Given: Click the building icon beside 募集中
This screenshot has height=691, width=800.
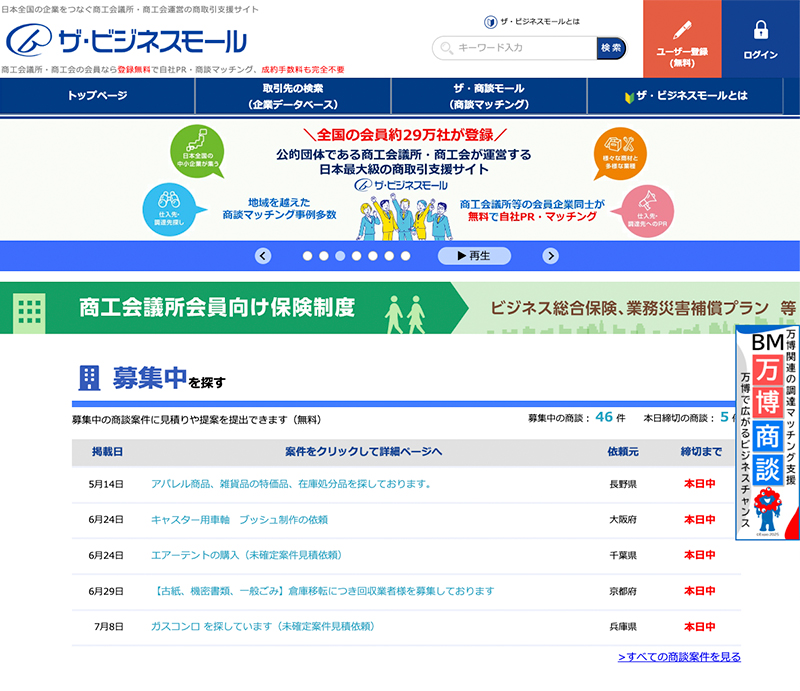Looking at the screenshot, I should pyautogui.click(x=89, y=378).
